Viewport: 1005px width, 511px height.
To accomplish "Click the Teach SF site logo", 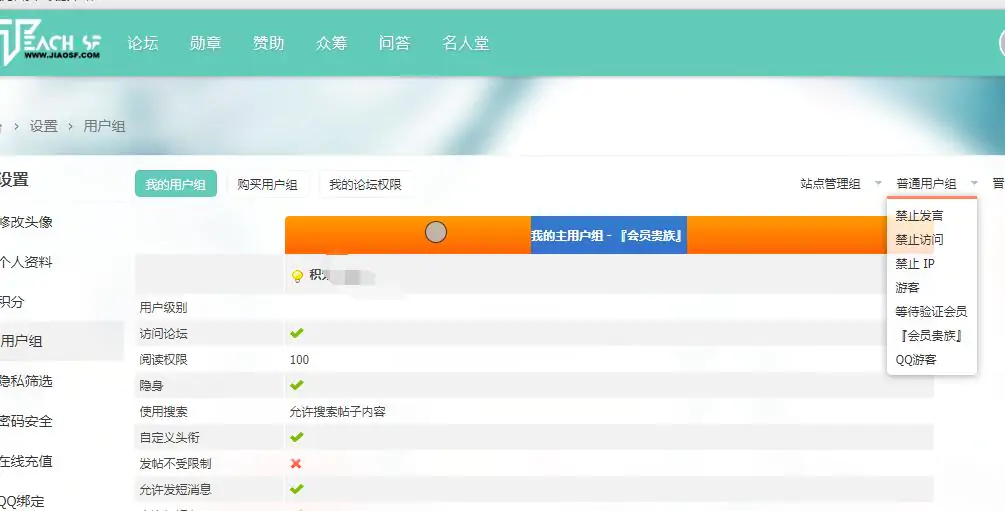I will tap(50, 42).
